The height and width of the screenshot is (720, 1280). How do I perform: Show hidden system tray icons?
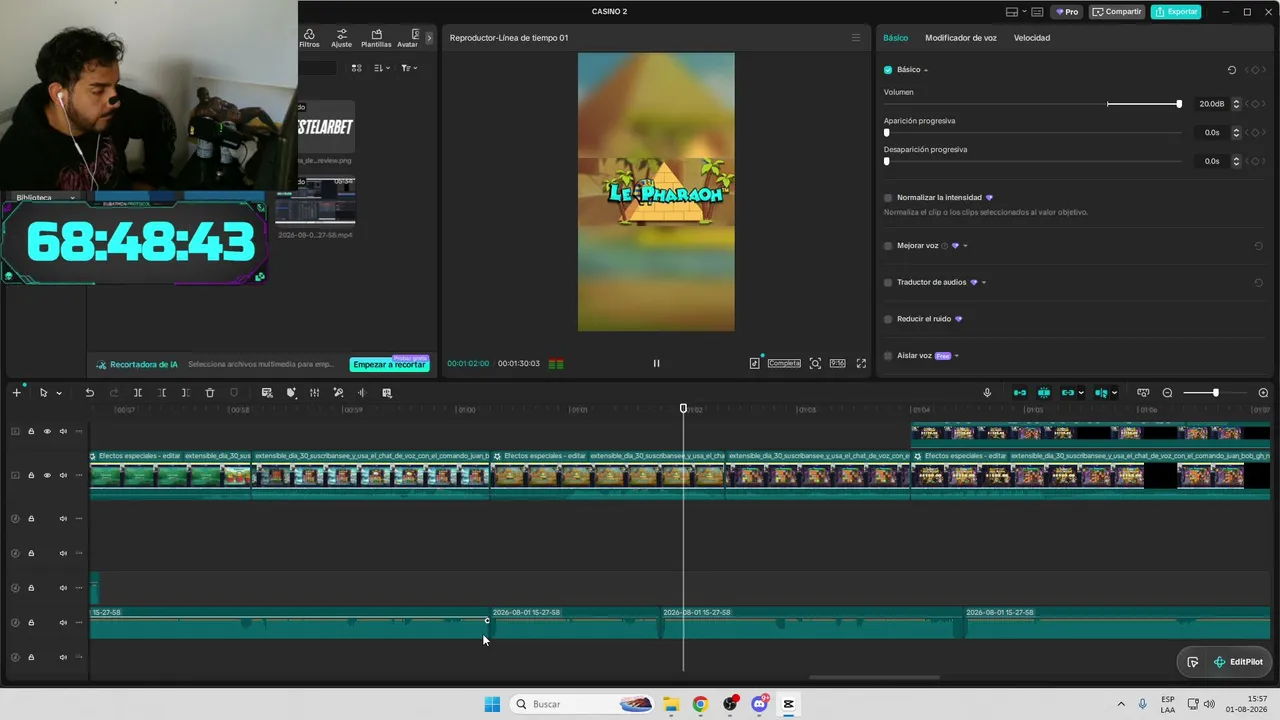point(1120,704)
